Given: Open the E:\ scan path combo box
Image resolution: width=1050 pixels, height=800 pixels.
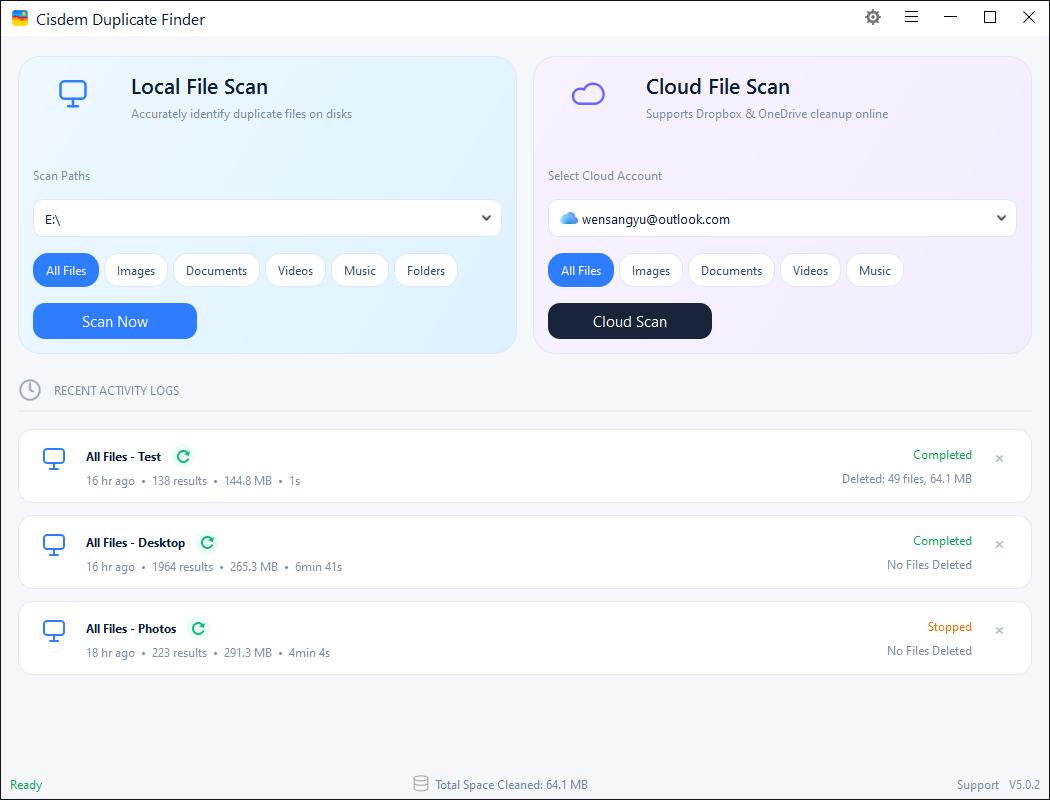Looking at the screenshot, I should click(x=267, y=218).
